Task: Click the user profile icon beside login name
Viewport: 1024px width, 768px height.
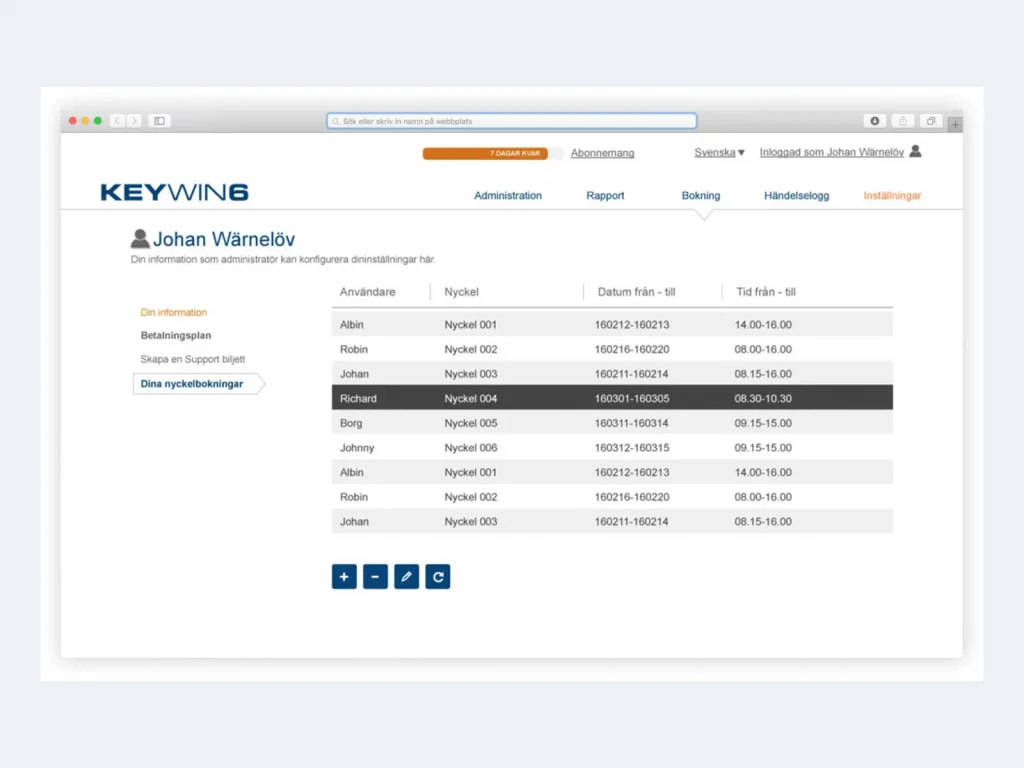Action: point(916,152)
